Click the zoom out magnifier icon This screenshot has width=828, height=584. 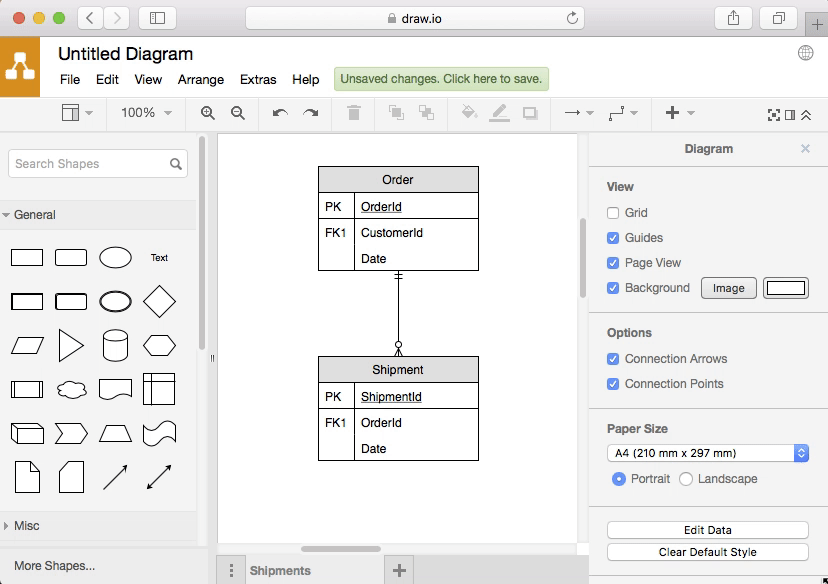tap(238, 113)
